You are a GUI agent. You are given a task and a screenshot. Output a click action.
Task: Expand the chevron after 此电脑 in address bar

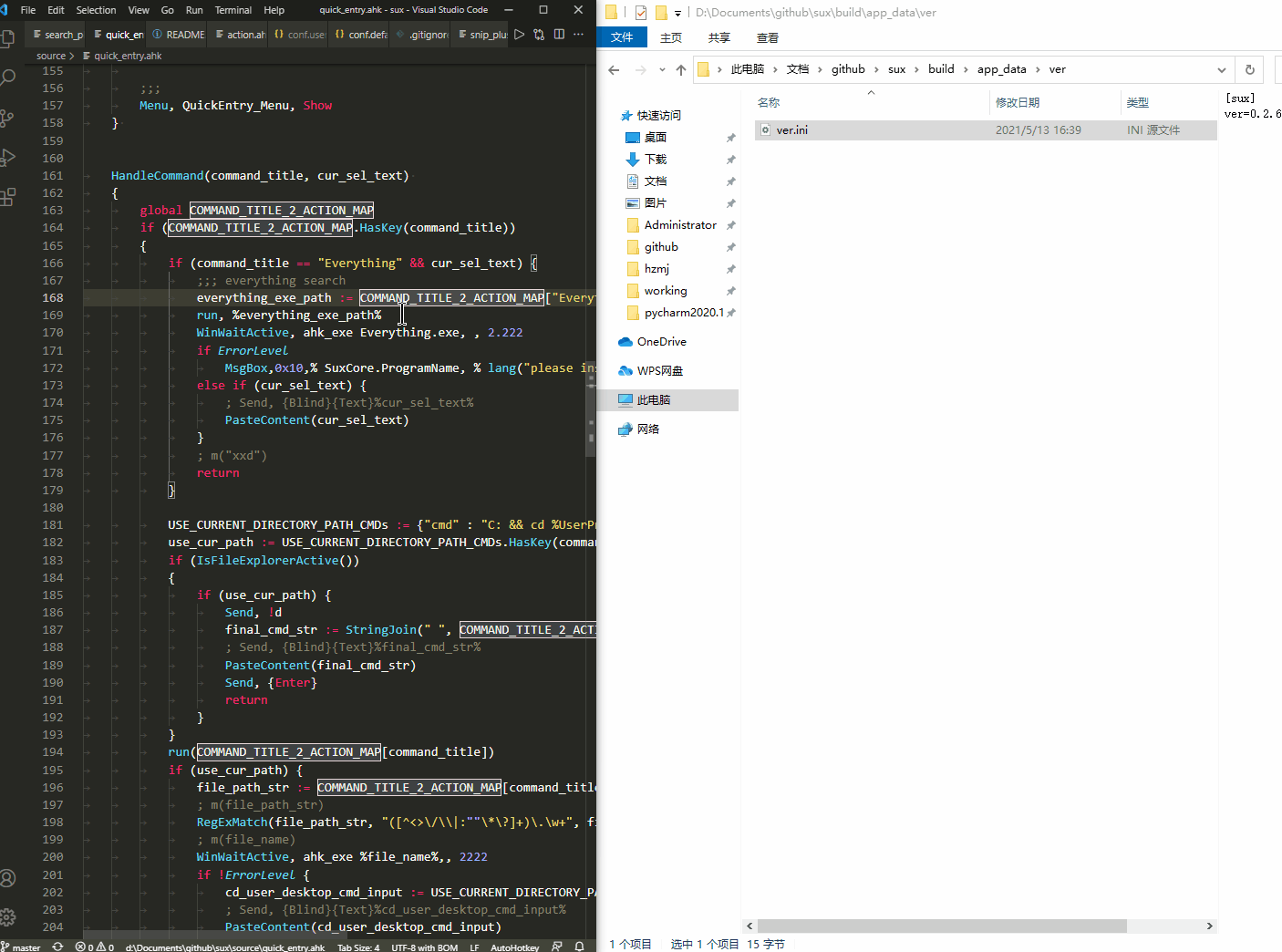(x=775, y=69)
